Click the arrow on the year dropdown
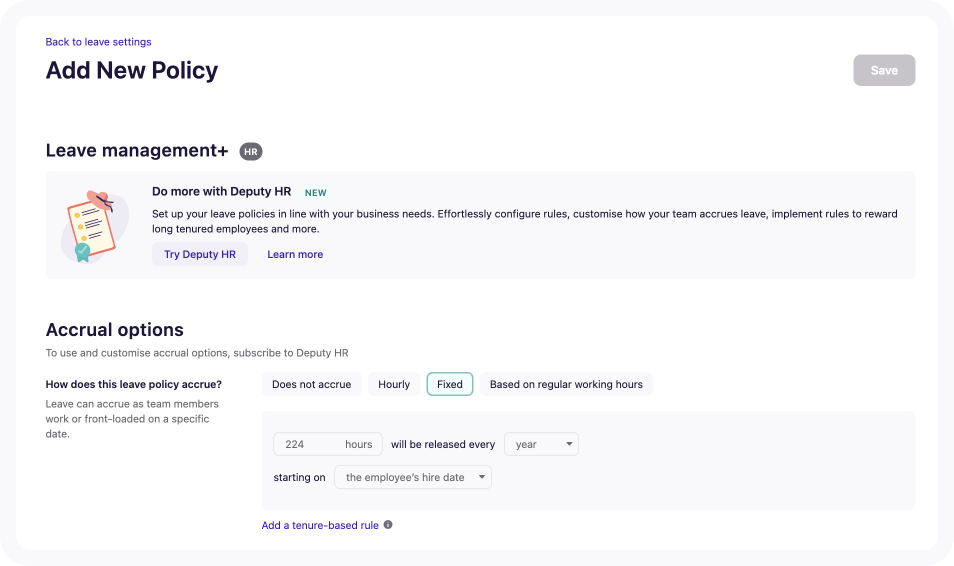954x566 pixels. 569,444
